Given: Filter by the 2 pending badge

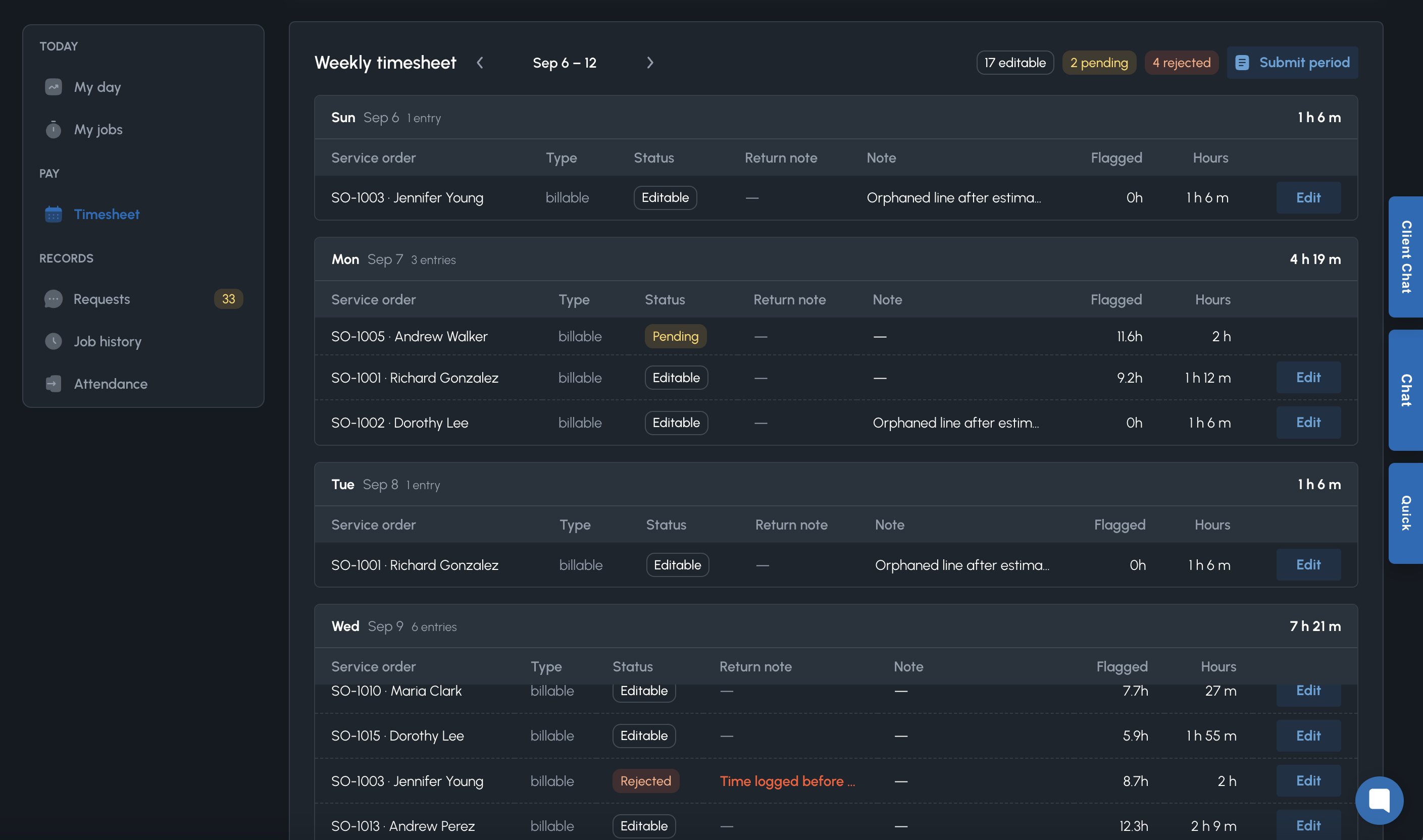Looking at the screenshot, I should (x=1099, y=63).
